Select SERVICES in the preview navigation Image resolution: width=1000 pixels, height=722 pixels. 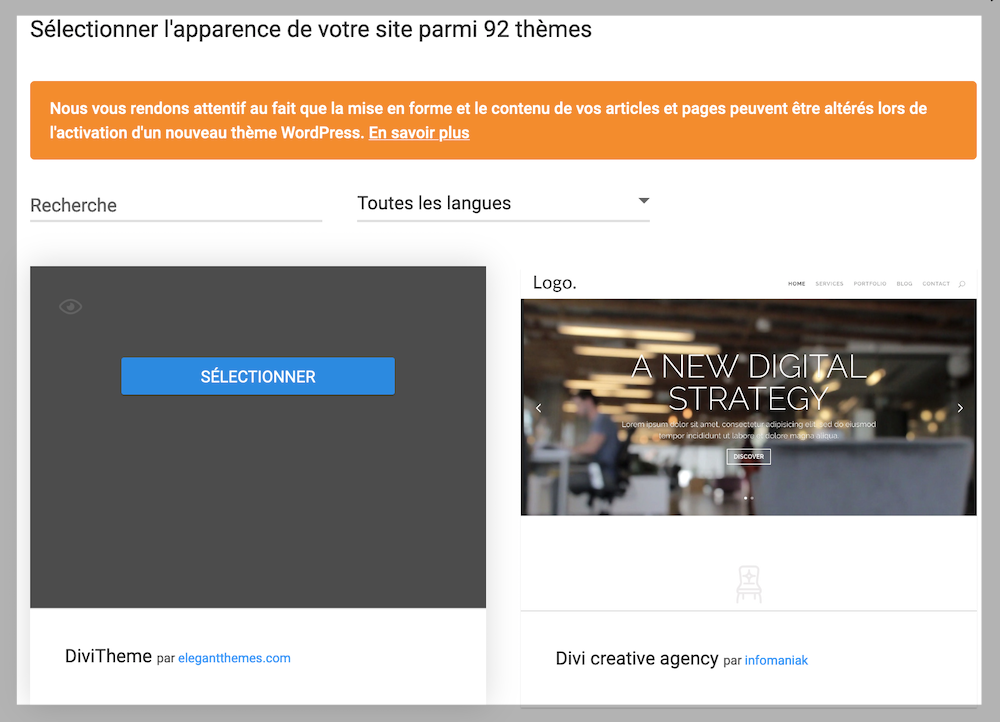pos(829,284)
